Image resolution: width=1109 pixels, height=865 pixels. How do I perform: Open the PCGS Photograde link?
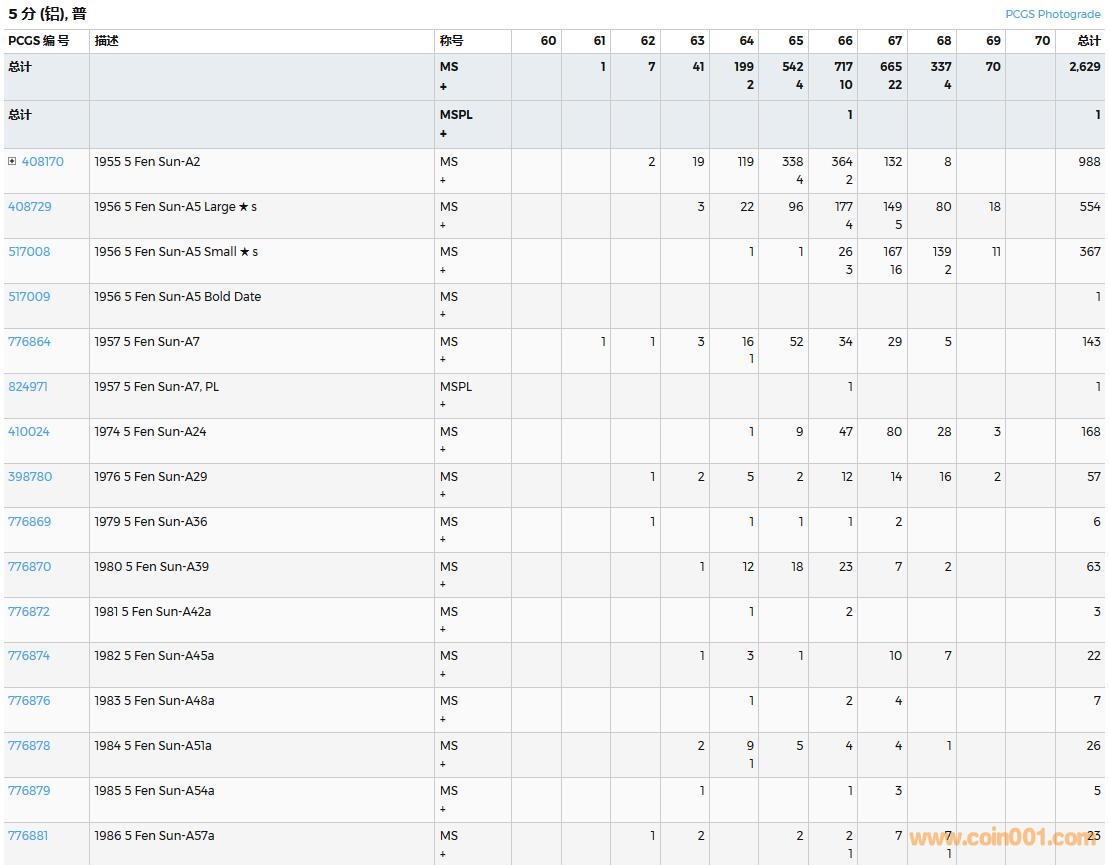[1052, 14]
